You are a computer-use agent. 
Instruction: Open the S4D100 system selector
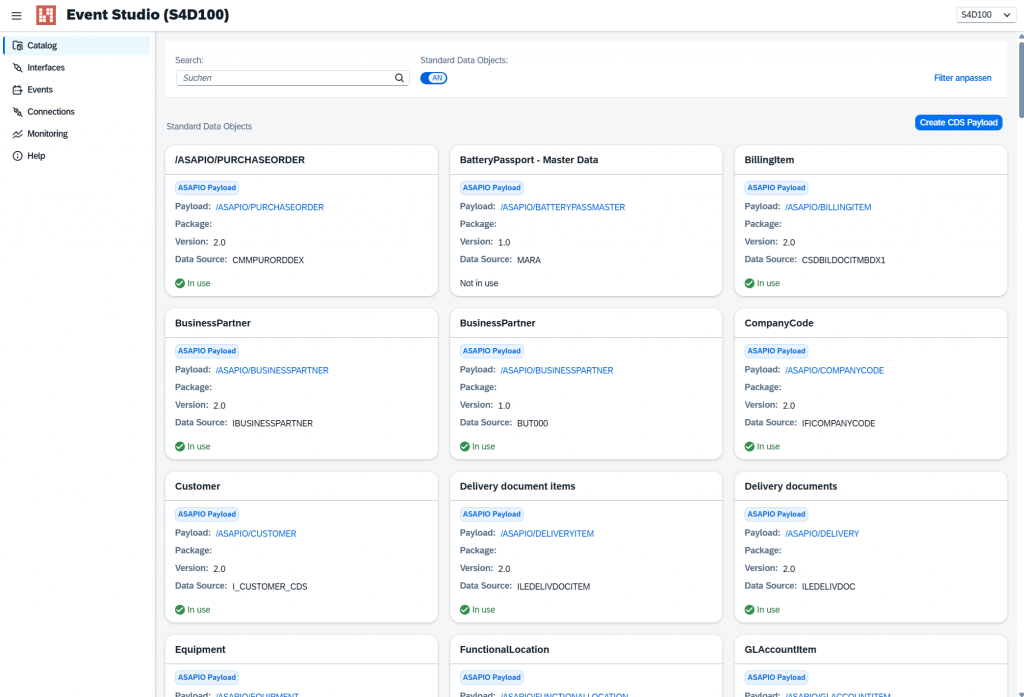click(985, 14)
